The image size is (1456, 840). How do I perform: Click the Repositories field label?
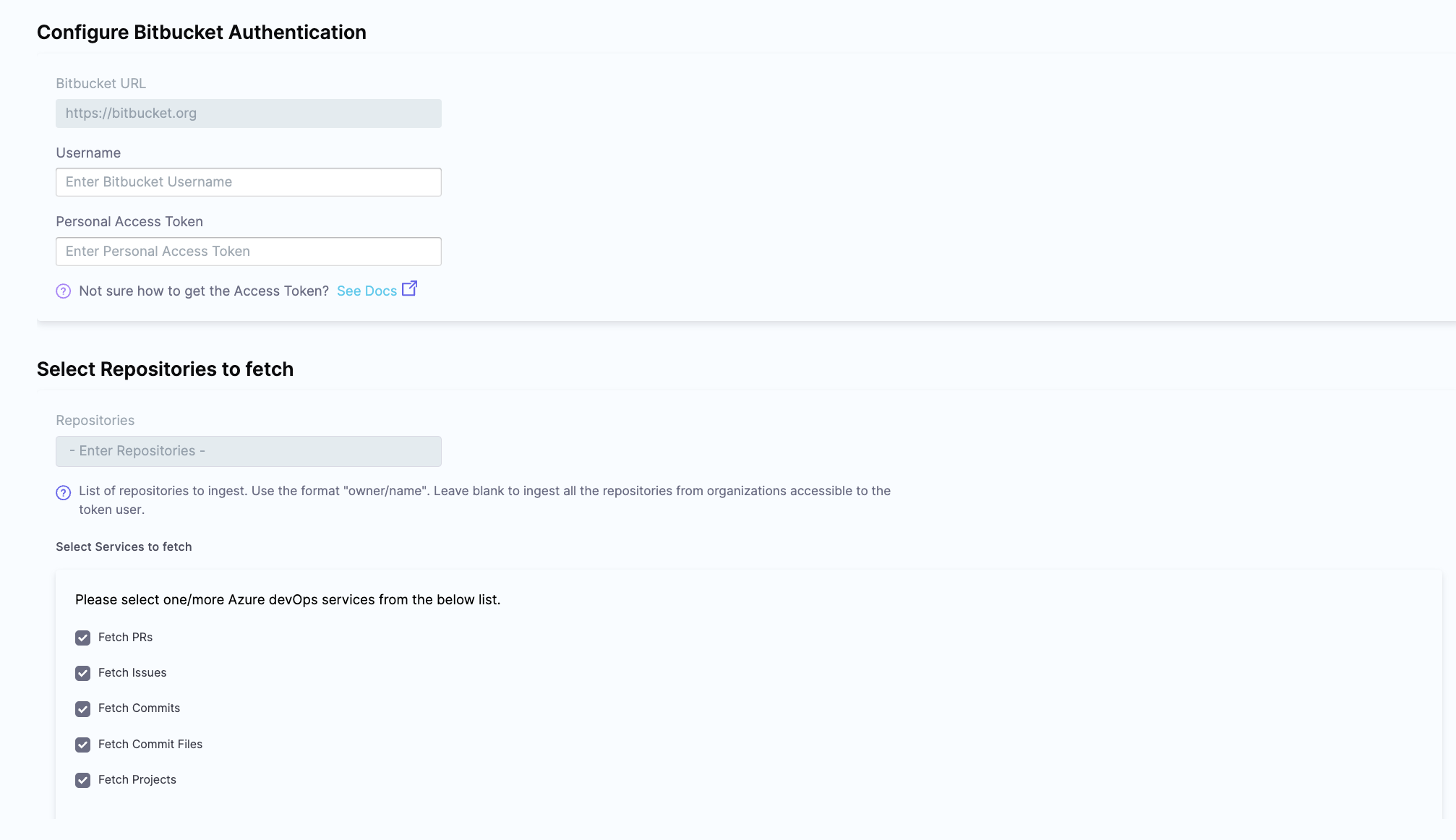point(95,420)
